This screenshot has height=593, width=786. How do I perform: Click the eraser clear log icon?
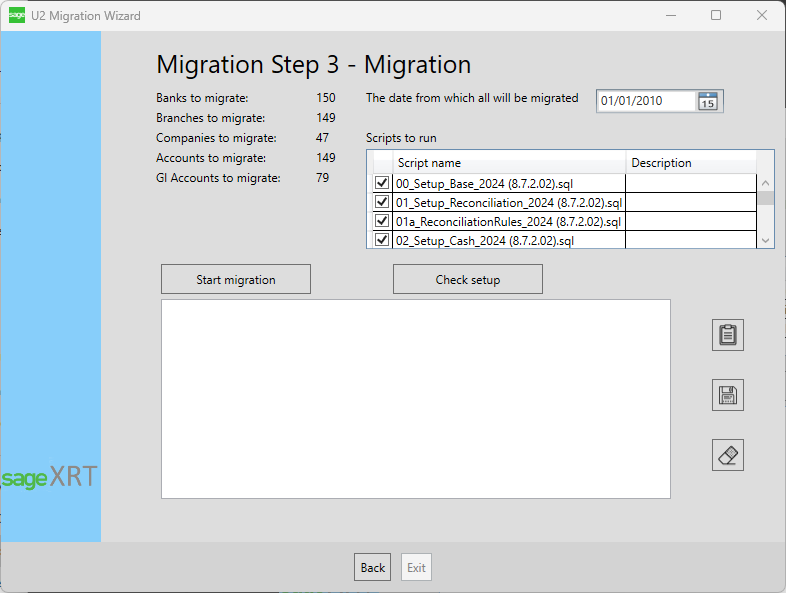[x=727, y=455]
